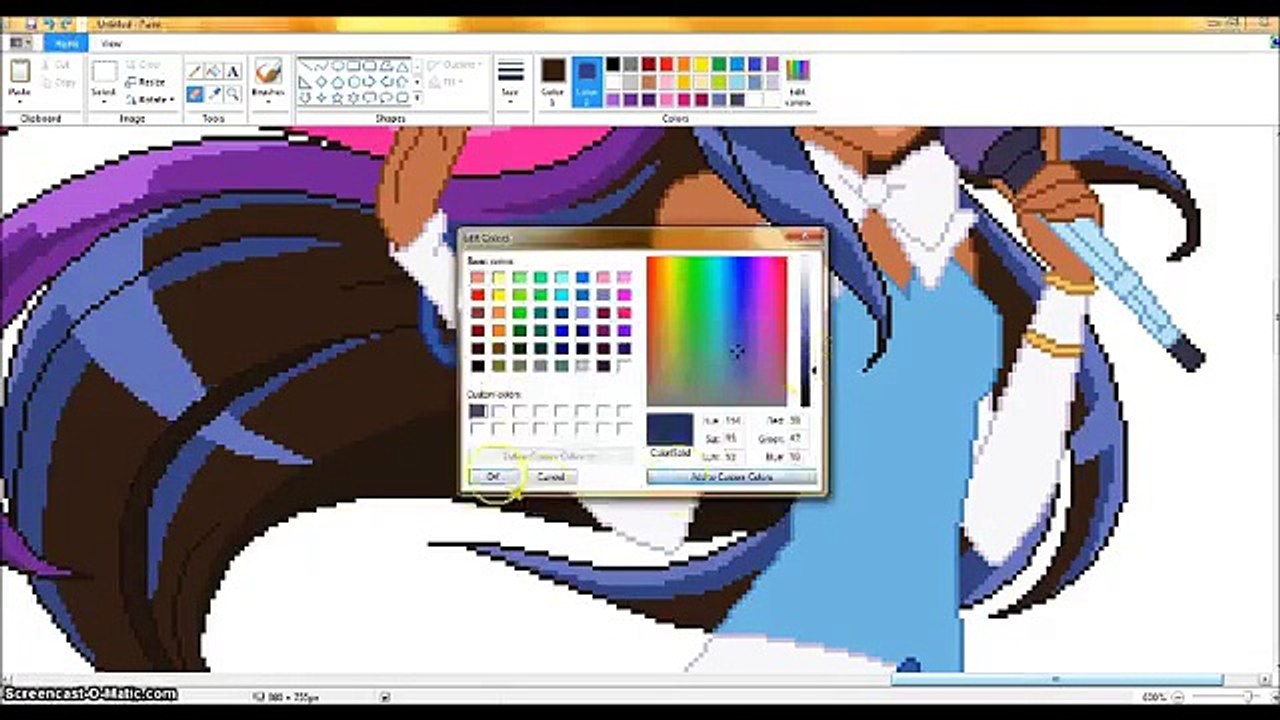Choose magenta in basic colors grid
The height and width of the screenshot is (720, 1280).
[624, 295]
